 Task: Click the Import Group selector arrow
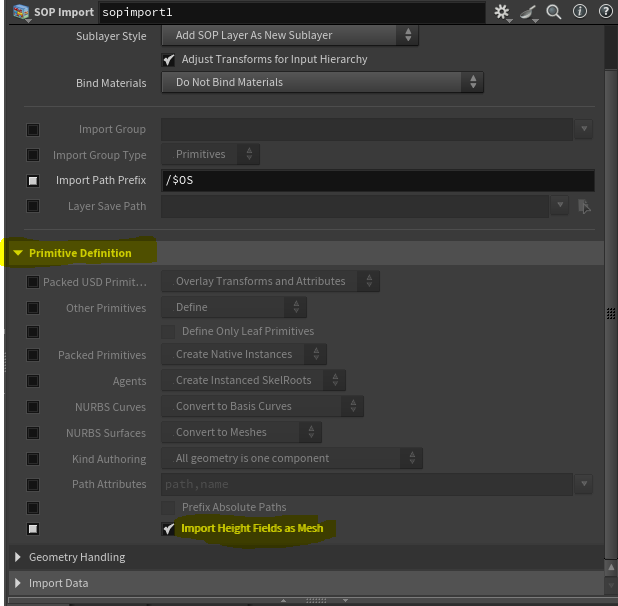(x=584, y=129)
